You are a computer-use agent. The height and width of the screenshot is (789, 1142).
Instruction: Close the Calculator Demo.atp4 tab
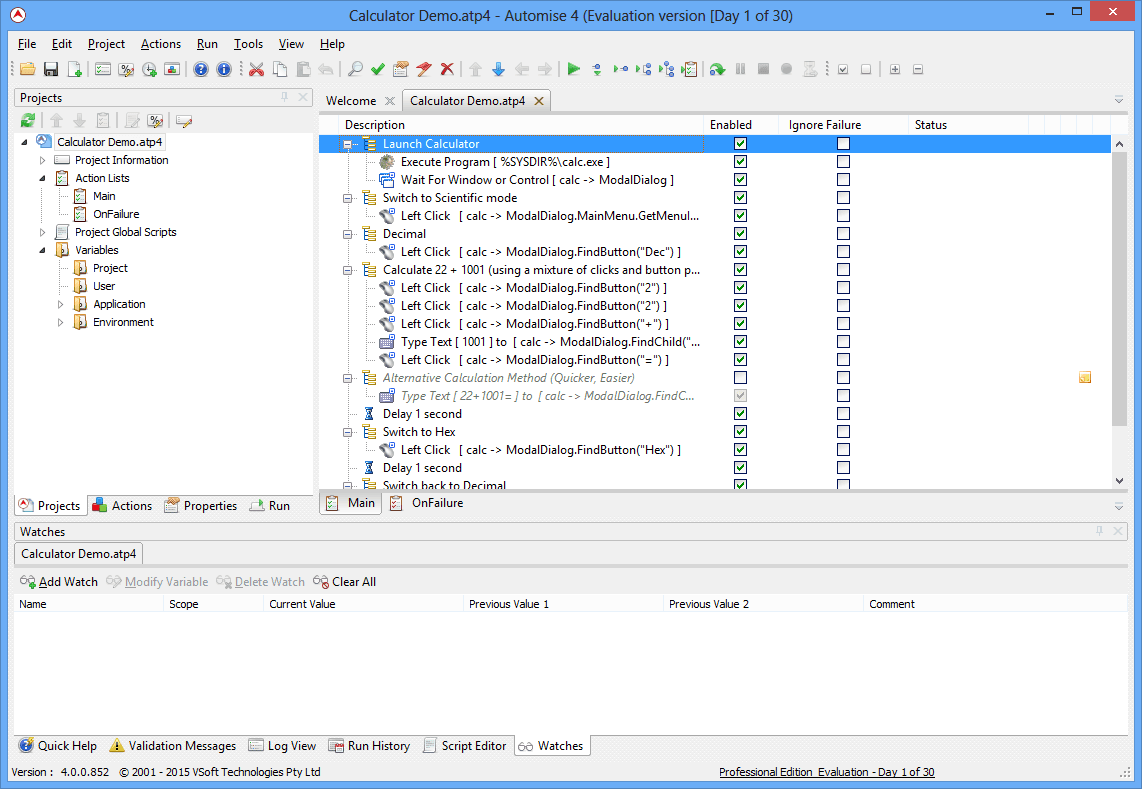539,101
